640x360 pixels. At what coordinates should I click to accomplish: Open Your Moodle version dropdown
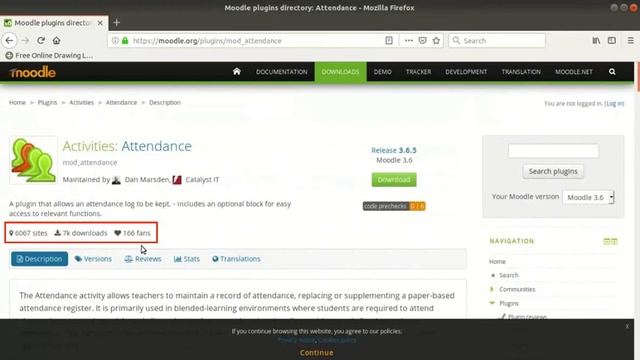coord(588,197)
